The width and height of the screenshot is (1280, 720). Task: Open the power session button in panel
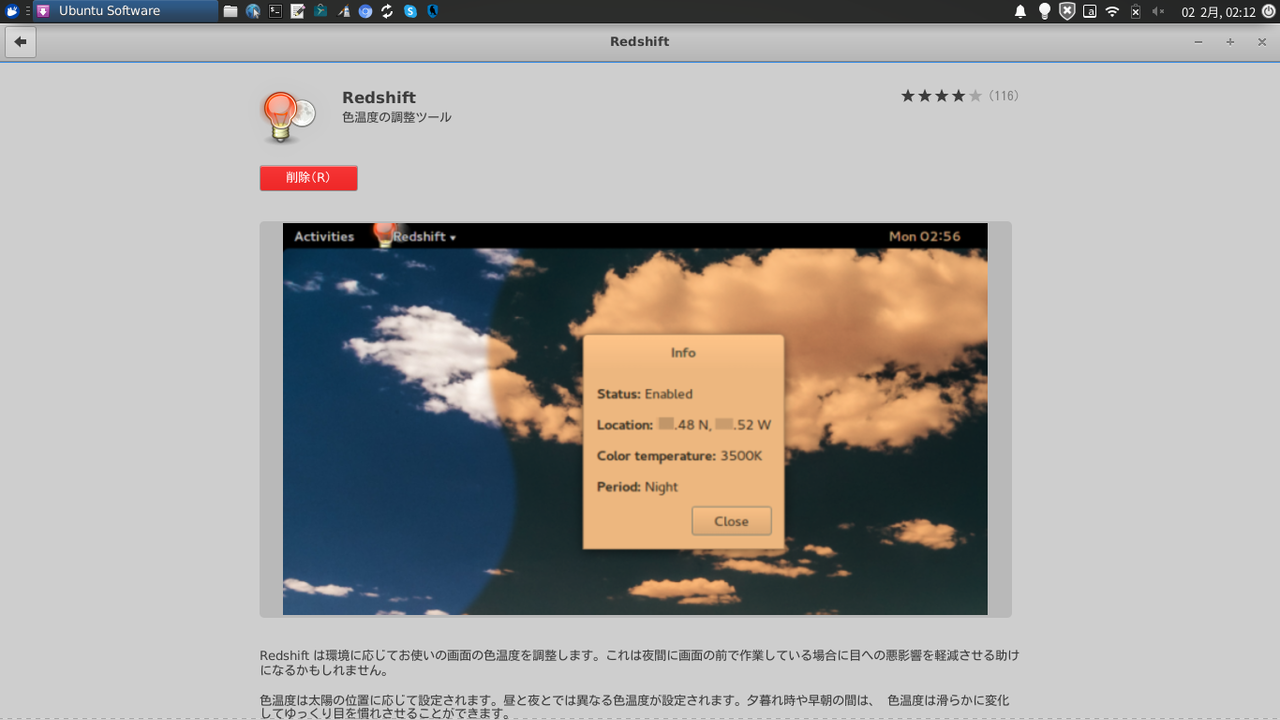[1268, 12]
